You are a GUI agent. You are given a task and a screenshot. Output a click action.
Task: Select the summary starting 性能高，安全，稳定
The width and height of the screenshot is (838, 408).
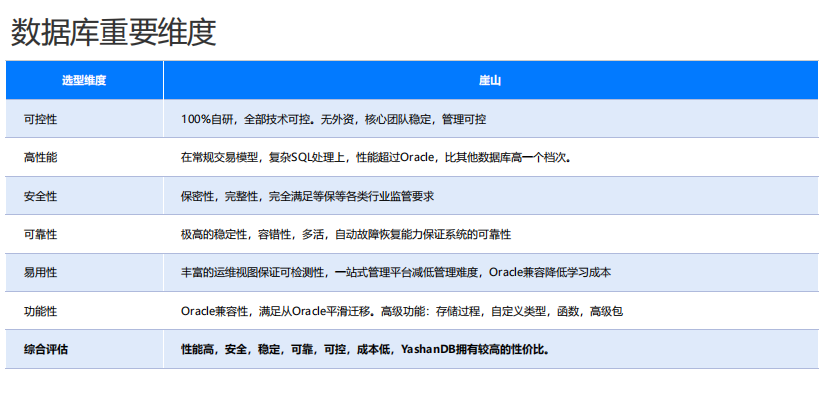(366, 350)
